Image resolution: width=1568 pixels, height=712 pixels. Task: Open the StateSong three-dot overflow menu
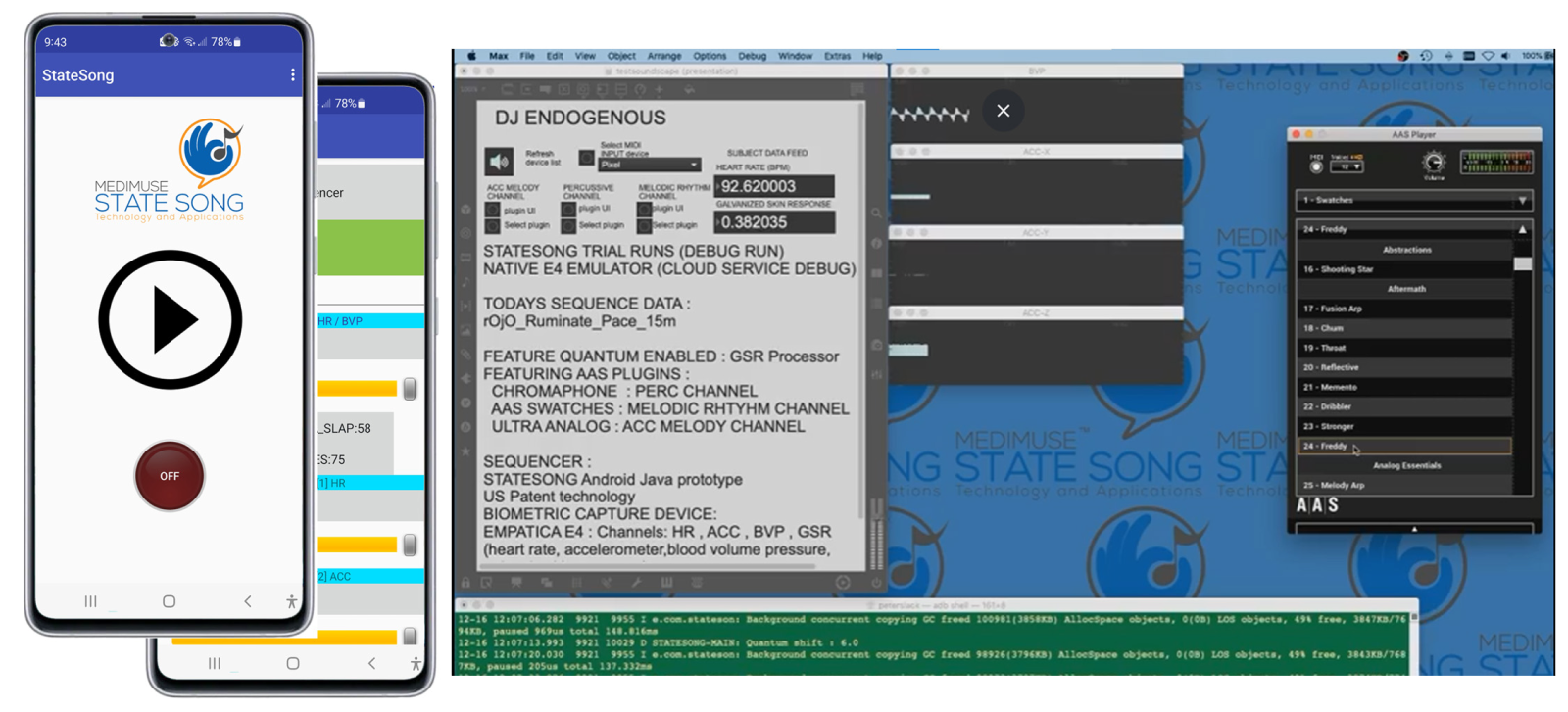[x=292, y=75]
